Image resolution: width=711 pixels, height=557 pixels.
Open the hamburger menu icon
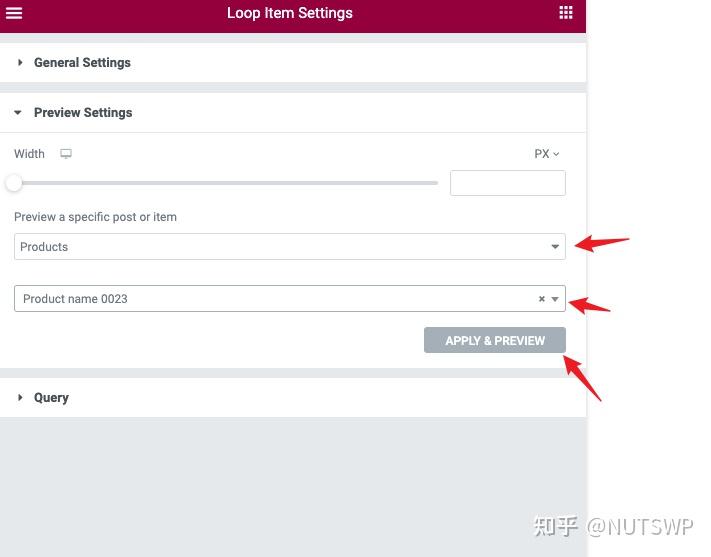pos(14,13)
